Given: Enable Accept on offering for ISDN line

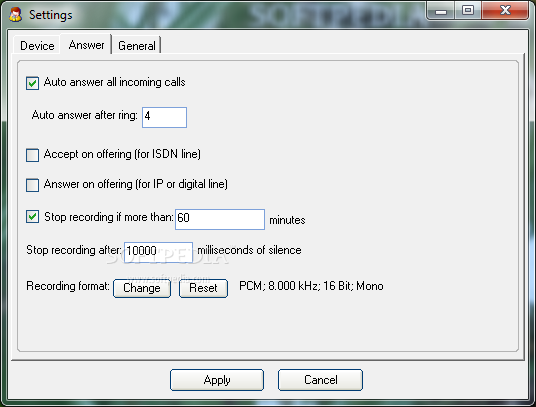Looking at the screenshot, I should [x=32, y=155].
